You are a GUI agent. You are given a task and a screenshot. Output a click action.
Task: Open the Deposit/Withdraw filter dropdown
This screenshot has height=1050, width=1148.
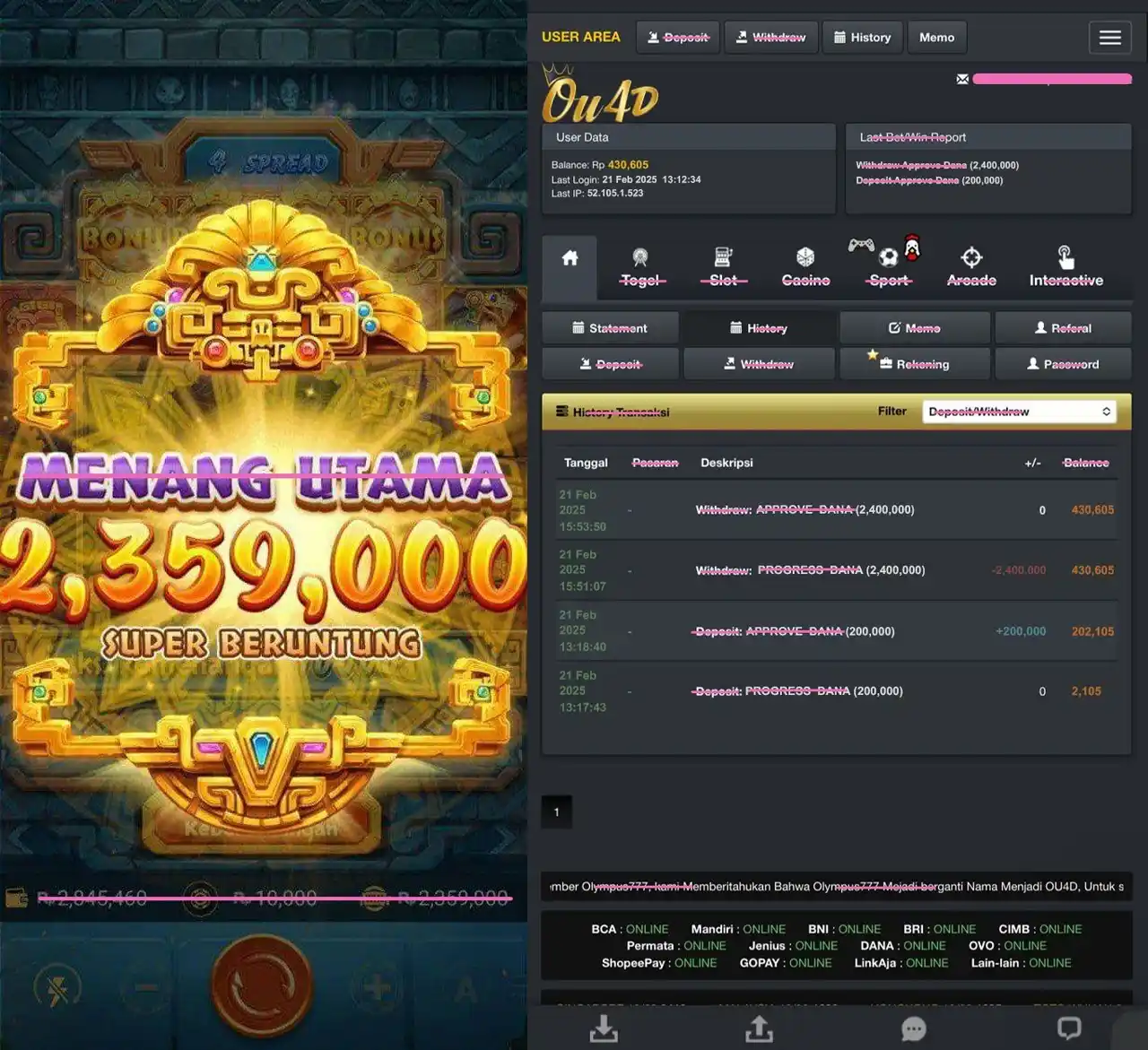(x=1019, y=412)
